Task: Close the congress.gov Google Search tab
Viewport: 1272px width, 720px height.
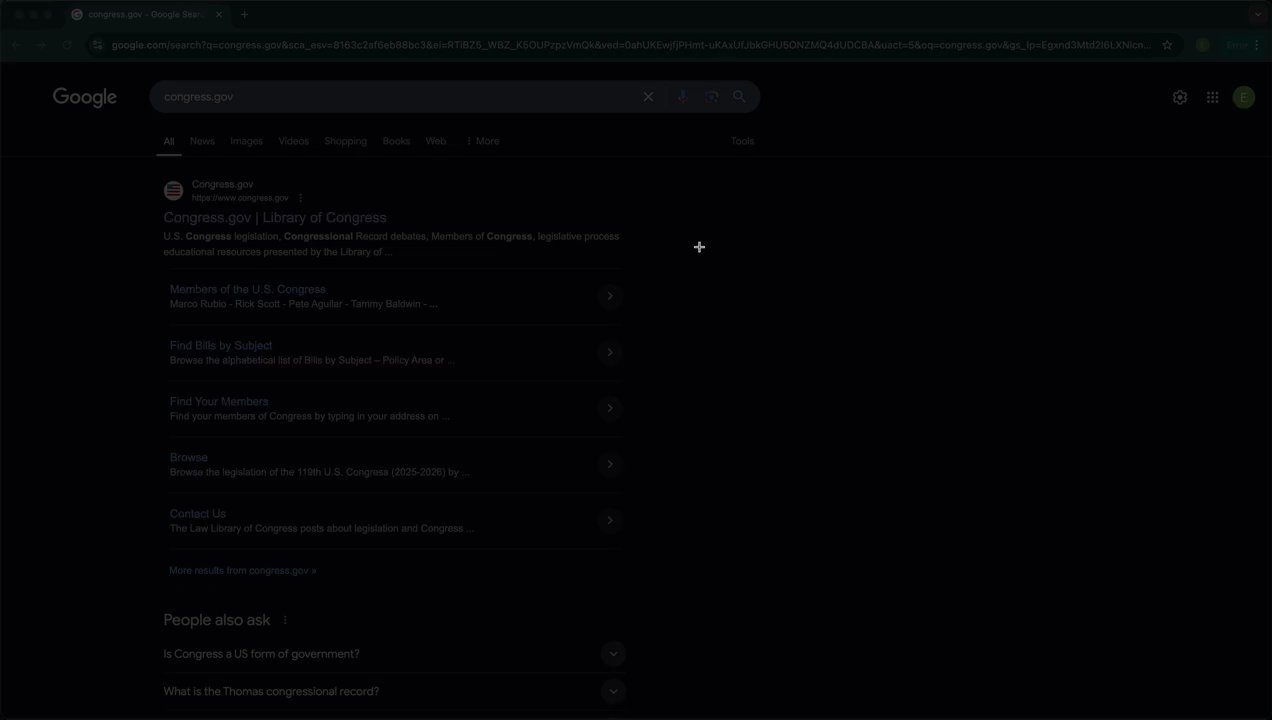Action: tap(219, 14)
